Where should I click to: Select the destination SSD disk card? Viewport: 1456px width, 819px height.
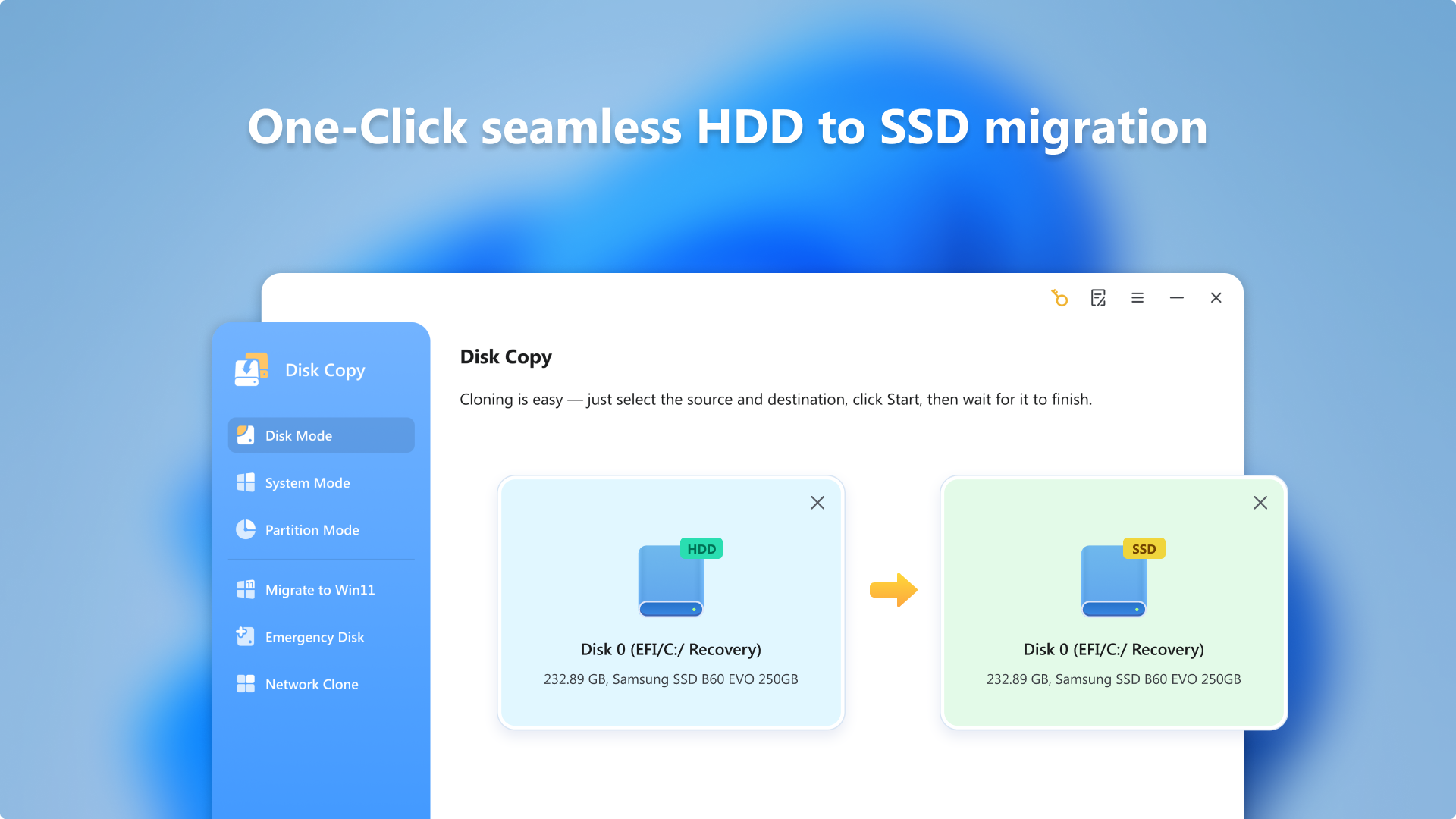[x=1113, y=603]
